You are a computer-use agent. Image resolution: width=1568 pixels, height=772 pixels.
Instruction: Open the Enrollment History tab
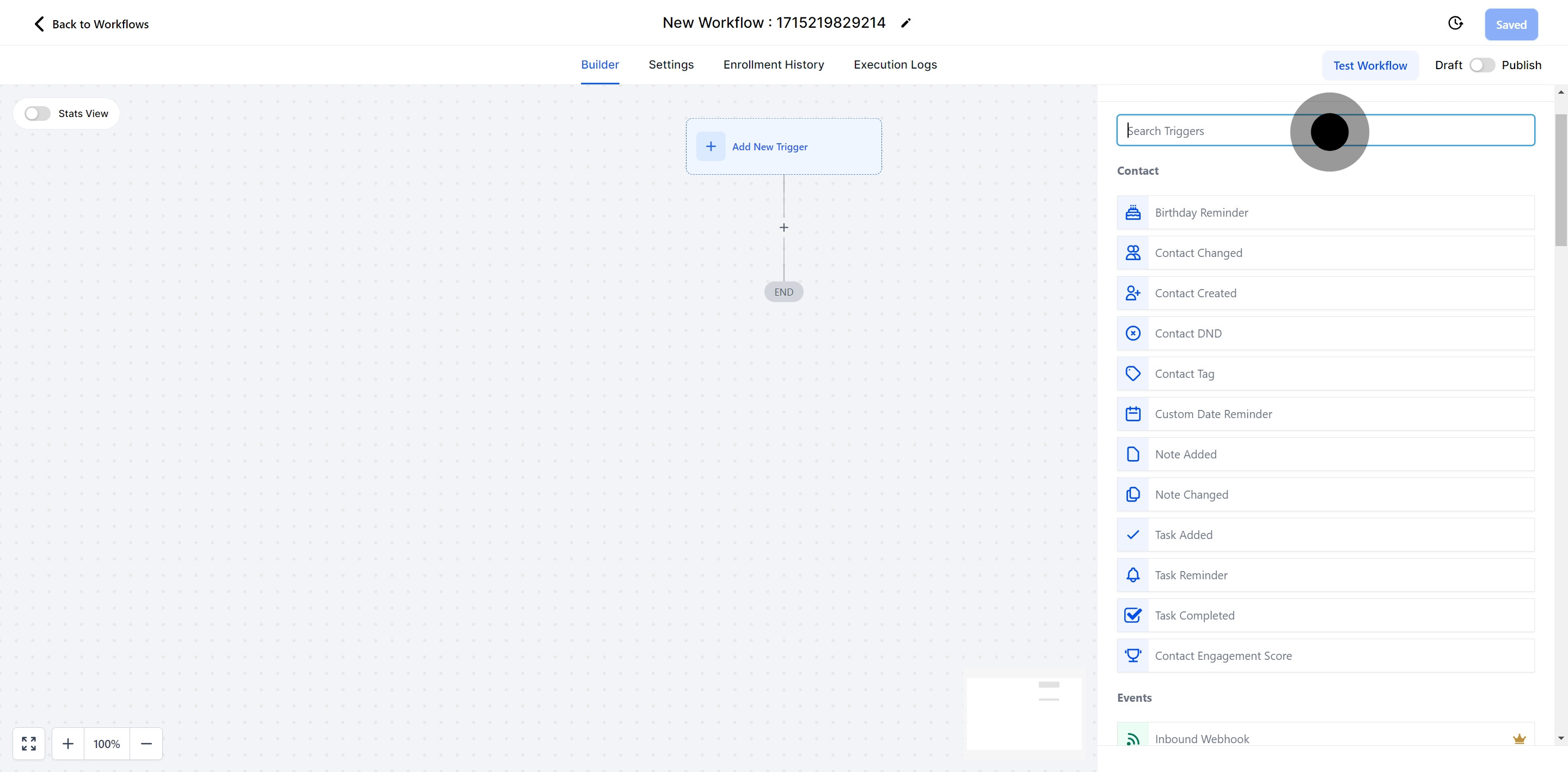[773, 65]
